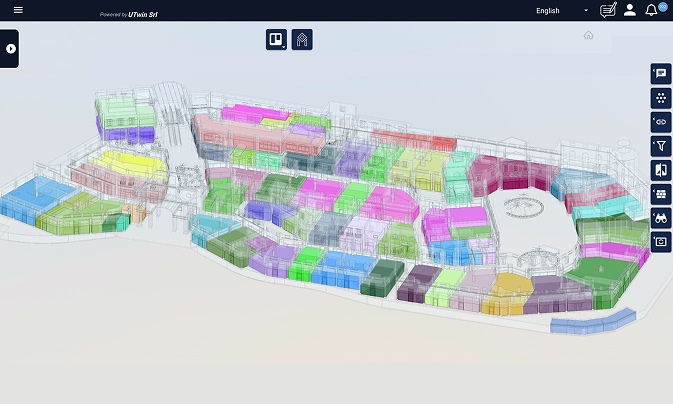Click the building arch view icon
The height and width of the screenshot is (404, 673).
(x=302, y=40)
